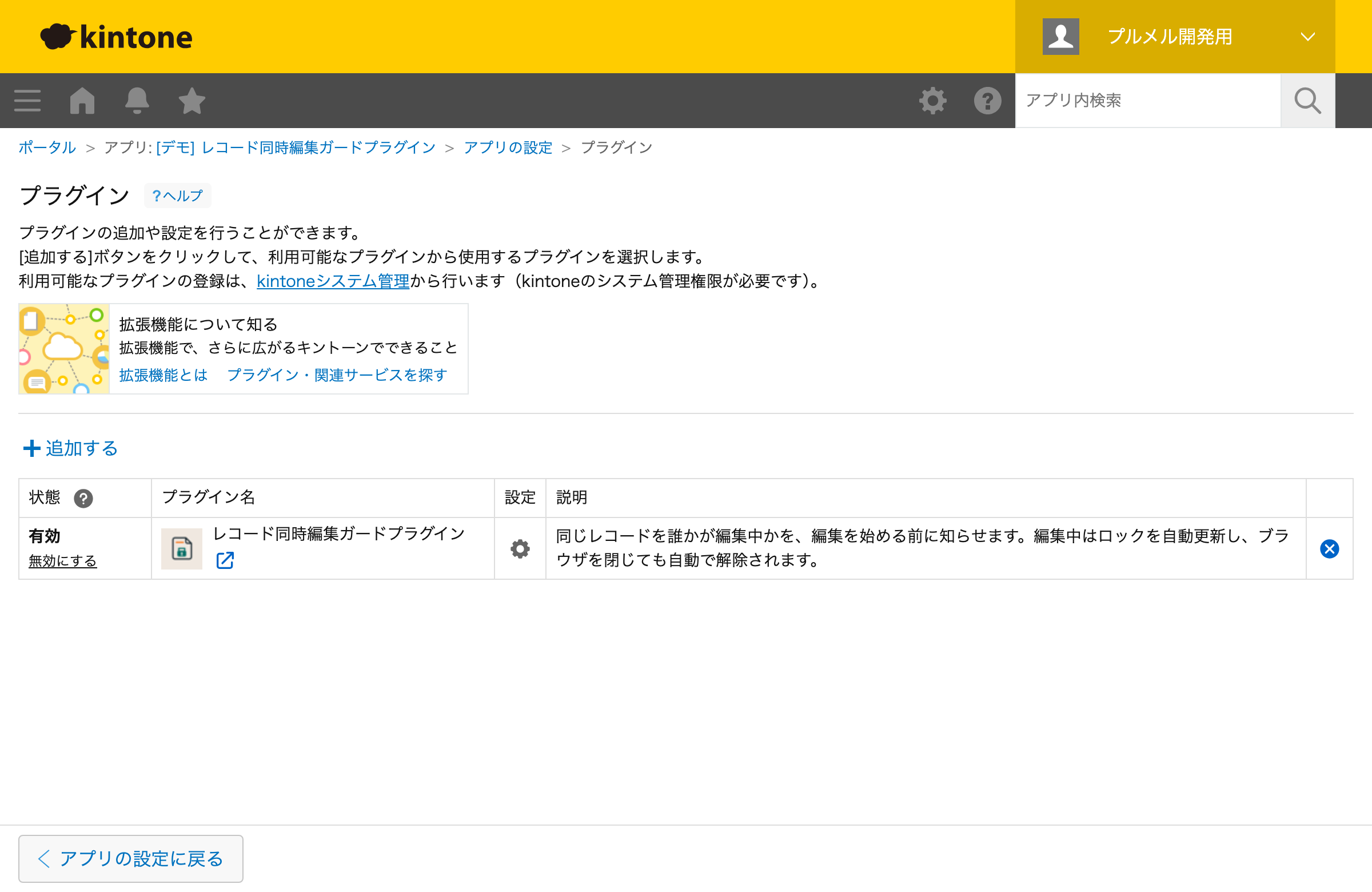1372x892 pixels.
Task: Focus the アプリ内検索 search field
Action: click(x=1147, y=100)
